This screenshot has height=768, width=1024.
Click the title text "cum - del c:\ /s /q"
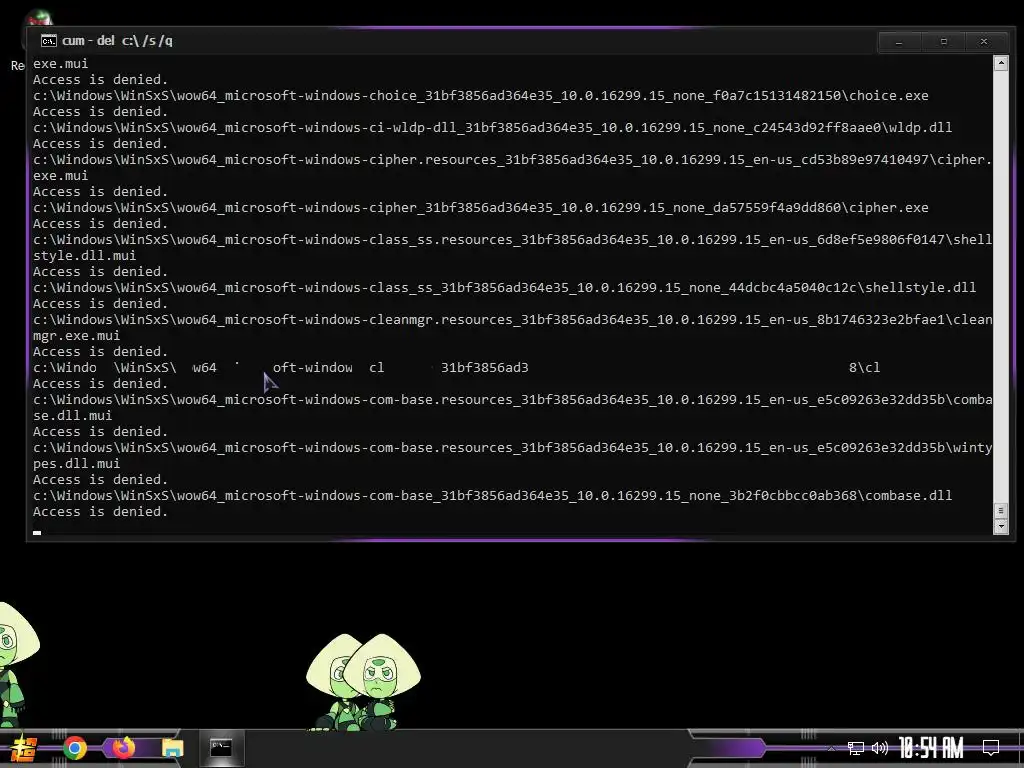click(118, 40)
